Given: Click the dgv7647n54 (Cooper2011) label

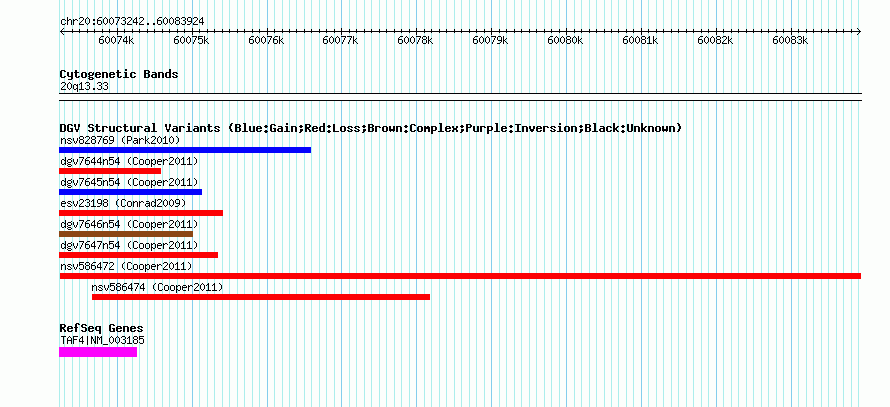Looking at the screenshot, I should [129, 245].
